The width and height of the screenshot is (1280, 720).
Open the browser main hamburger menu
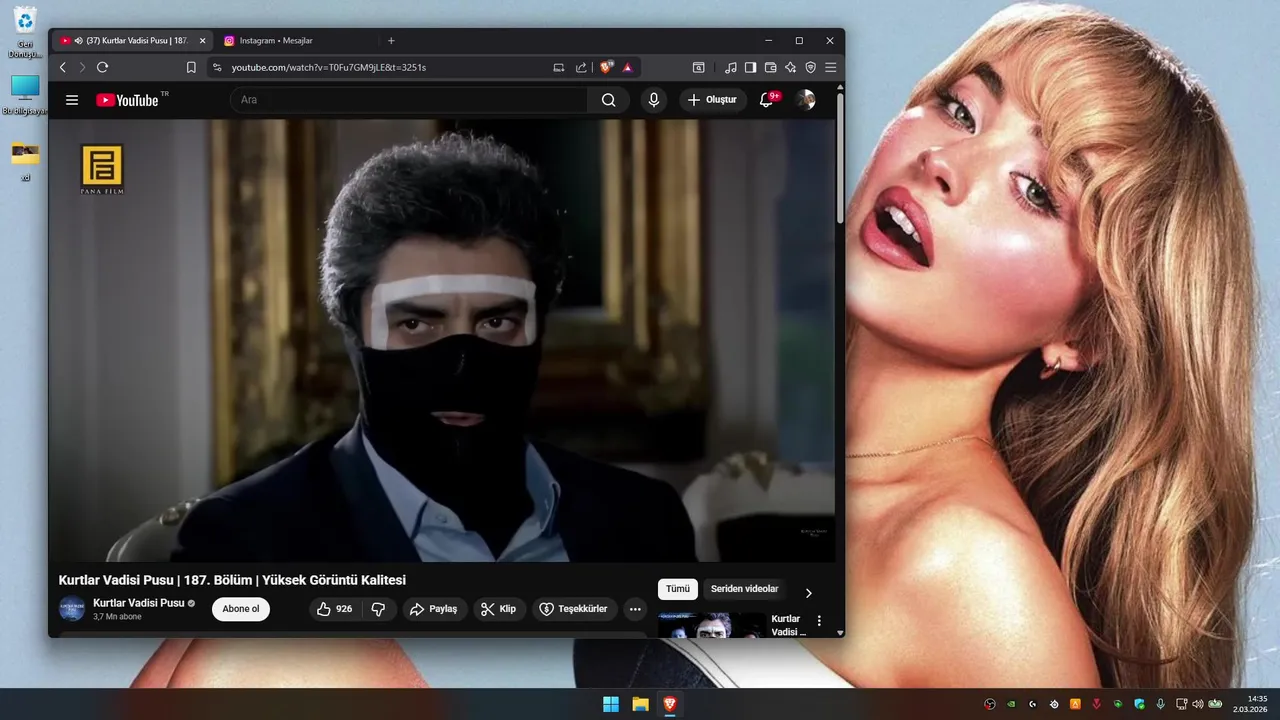pyautogui.click(x=831, y=67)
